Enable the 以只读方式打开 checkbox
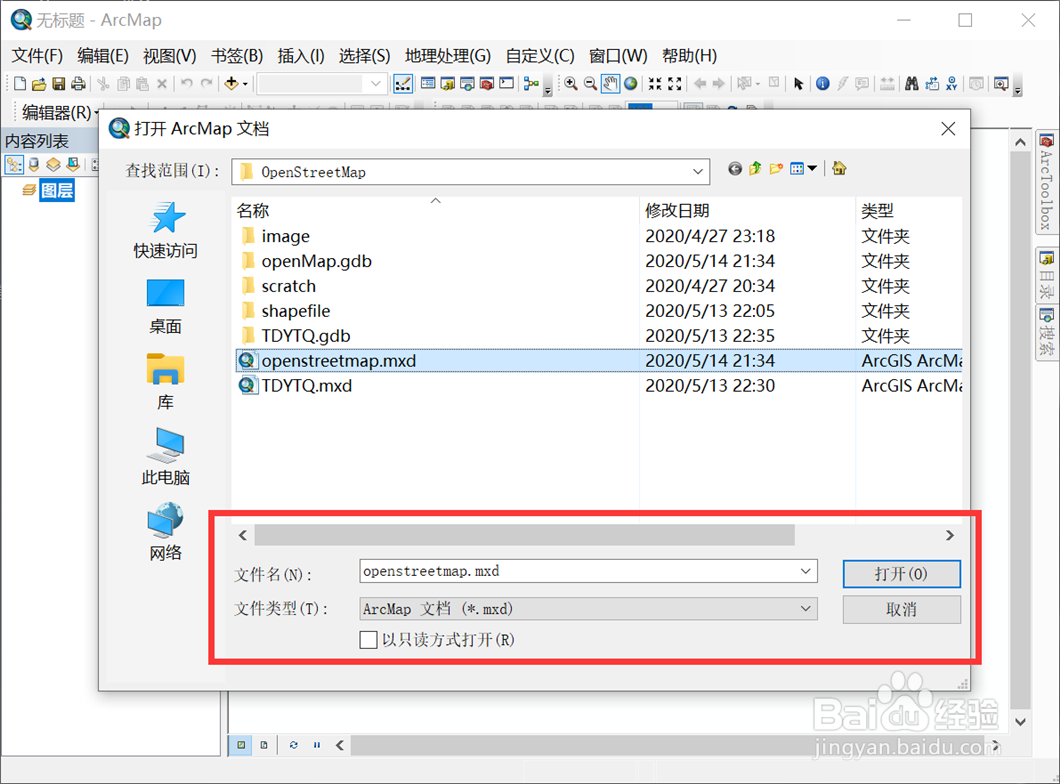This screenshot has width=1060, height=784. coord(368,639)
